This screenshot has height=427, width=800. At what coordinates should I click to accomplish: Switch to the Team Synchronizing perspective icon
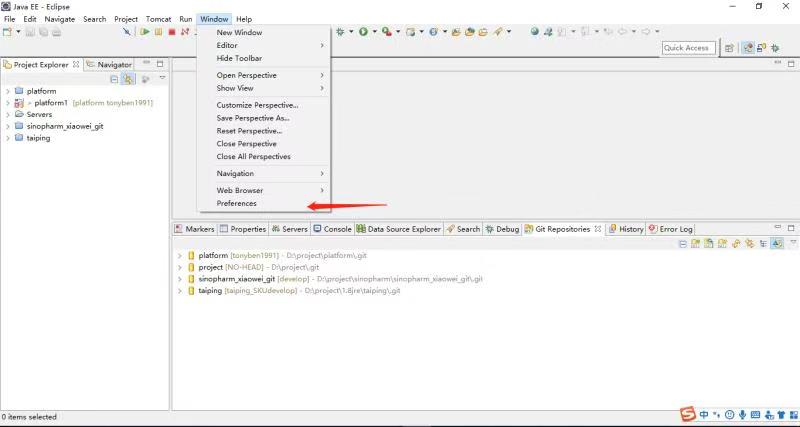click(761, 48)
